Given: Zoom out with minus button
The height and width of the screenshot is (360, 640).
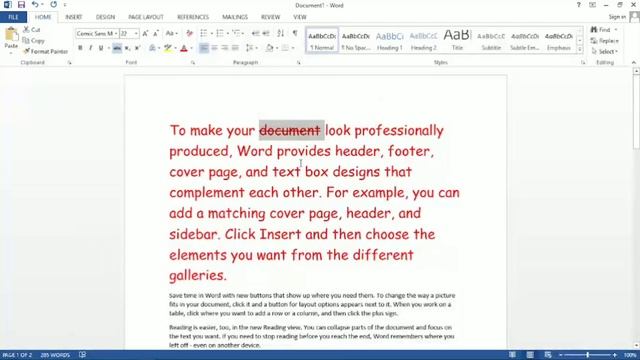Looking at the screenshot, I should 561,355.
